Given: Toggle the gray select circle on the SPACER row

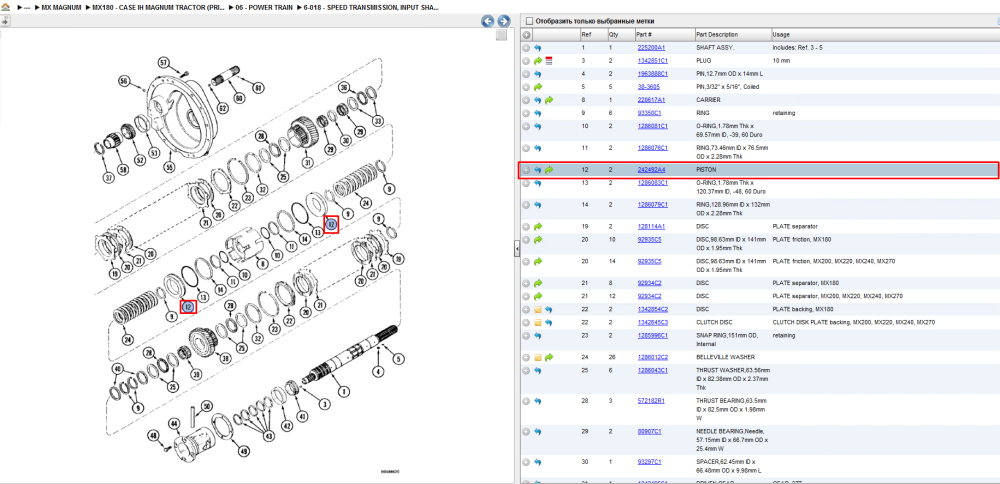Looking at the screenshot, I should pos(526,462).
